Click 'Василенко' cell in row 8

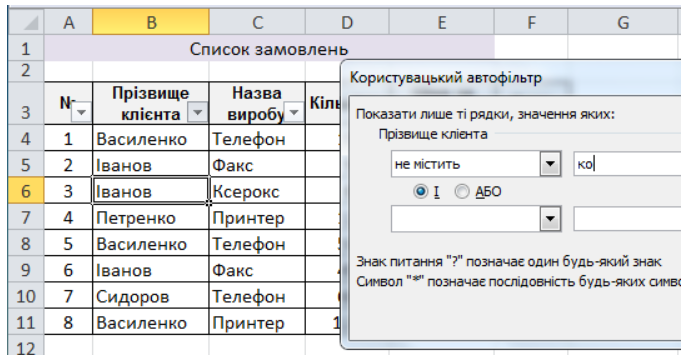151,244
